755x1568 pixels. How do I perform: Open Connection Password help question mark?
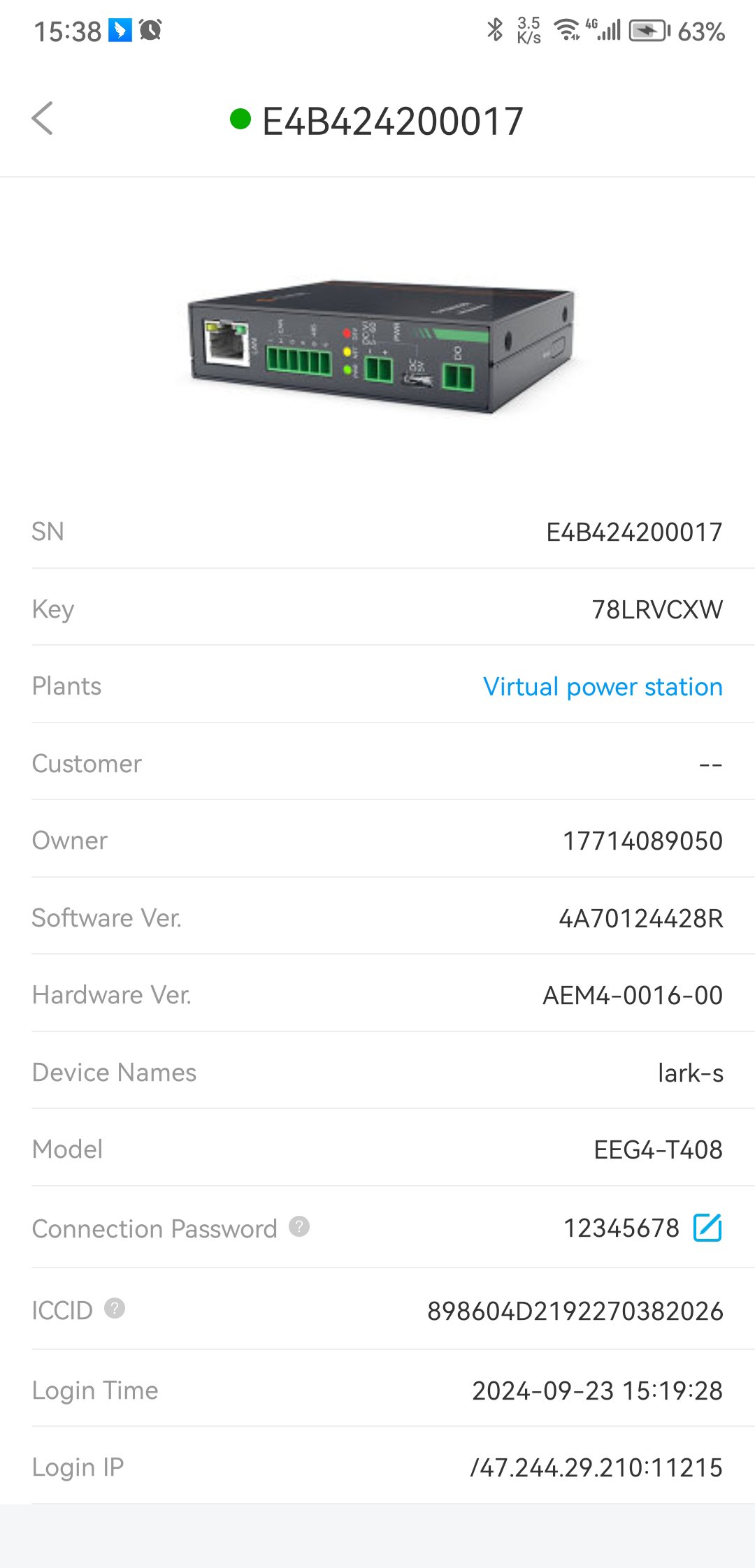tap(299, 1226)
